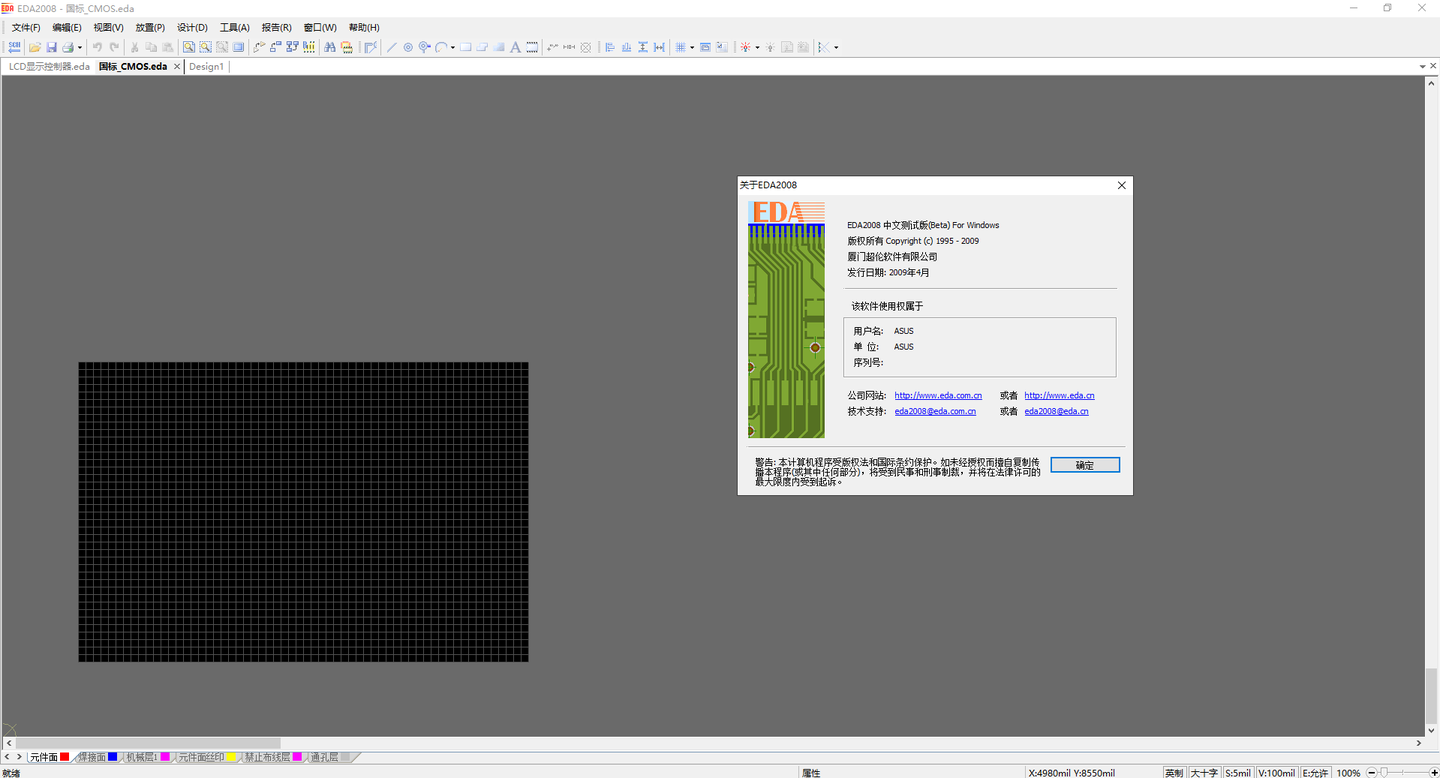Screen dimensions: 1440x778
Task: Open the 视图(V) menu
Action: click(x=109, y=27)
